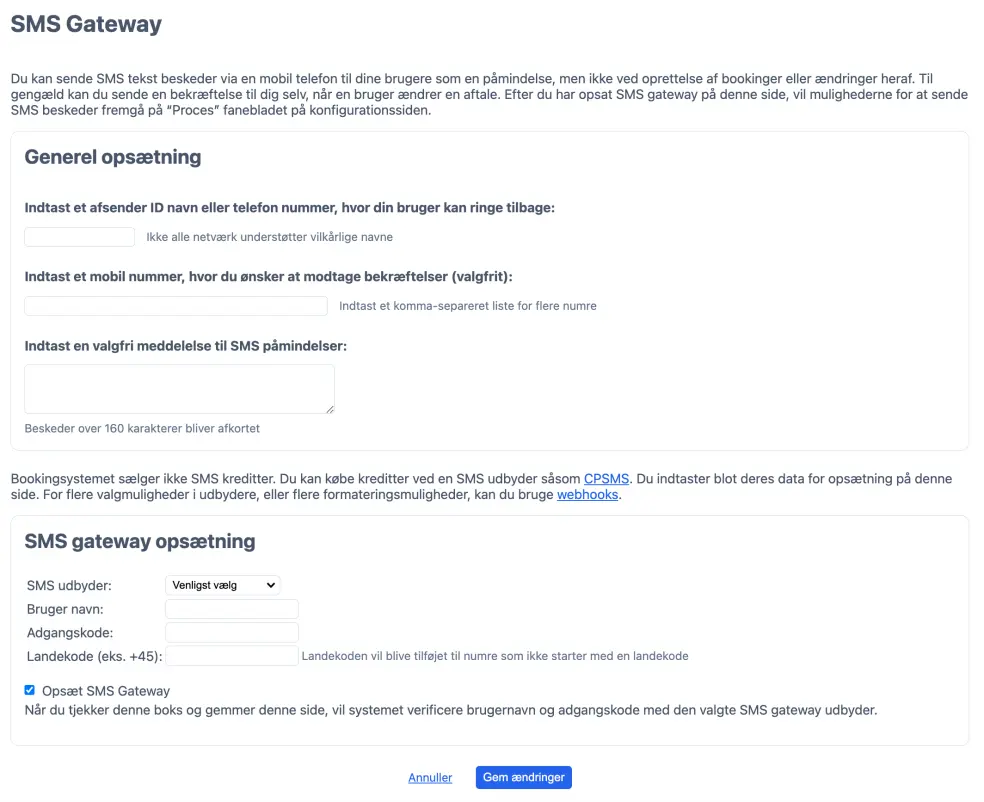The width and height of the screenshot is (984, 802).
Task: Select the Landekode input box
Action: [x=232, y=656]
